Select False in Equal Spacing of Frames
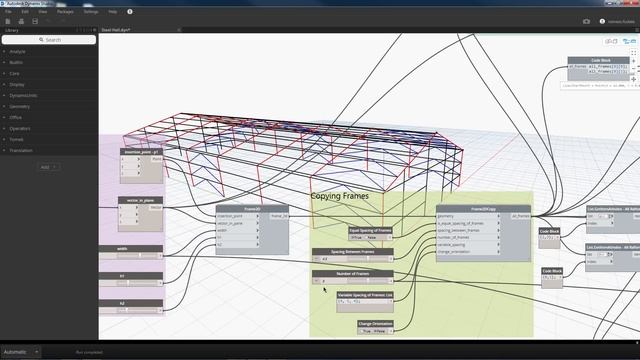Viewport: 640px width, 360px height. point(370,238)
